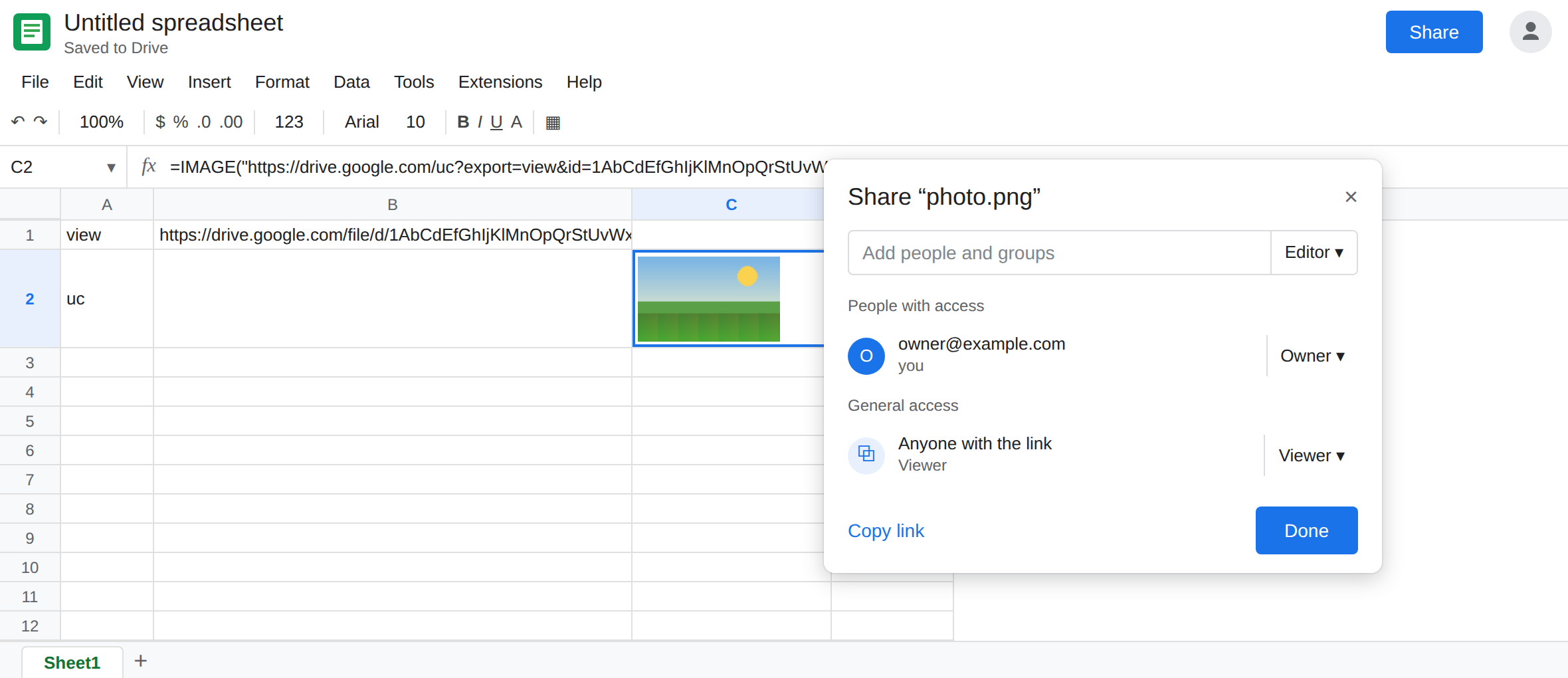Click cell B1 with drive.google.com URL
Screen dimensions: 1568x678
393,235
